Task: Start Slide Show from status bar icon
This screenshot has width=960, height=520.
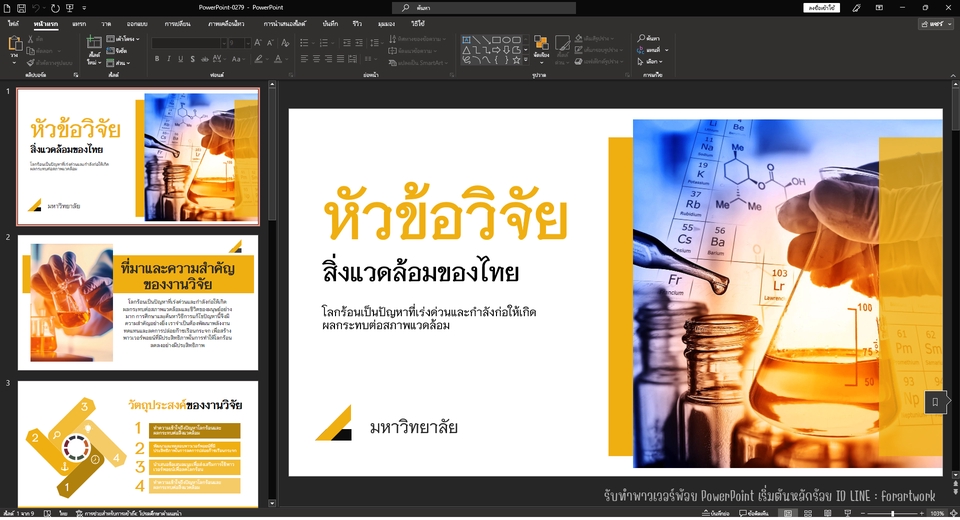Action: [848, 513]
